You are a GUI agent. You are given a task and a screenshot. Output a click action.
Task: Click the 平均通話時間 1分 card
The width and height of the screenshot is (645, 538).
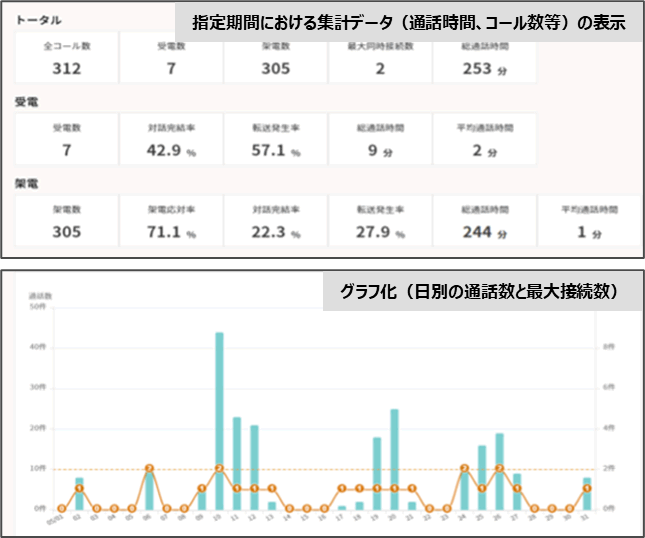(x=590, y=221)
